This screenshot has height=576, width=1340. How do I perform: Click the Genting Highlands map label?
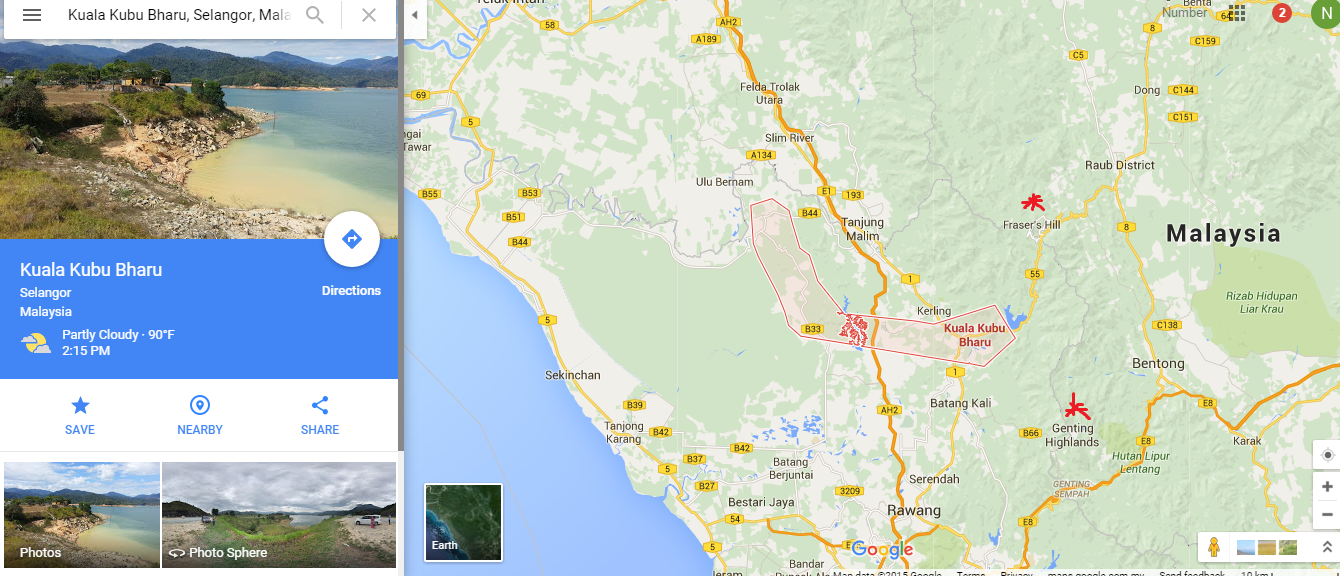point(1072,435)
